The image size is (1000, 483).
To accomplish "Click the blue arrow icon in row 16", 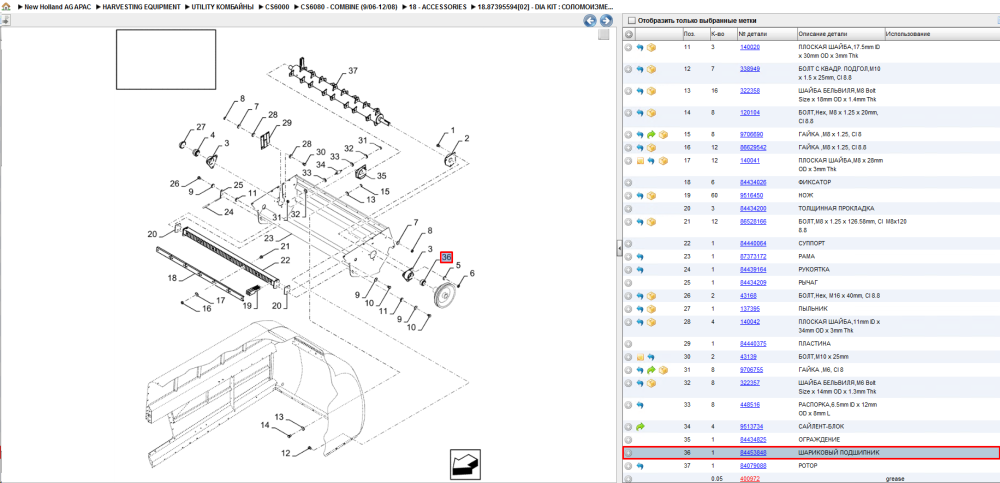I will (640, 148).
